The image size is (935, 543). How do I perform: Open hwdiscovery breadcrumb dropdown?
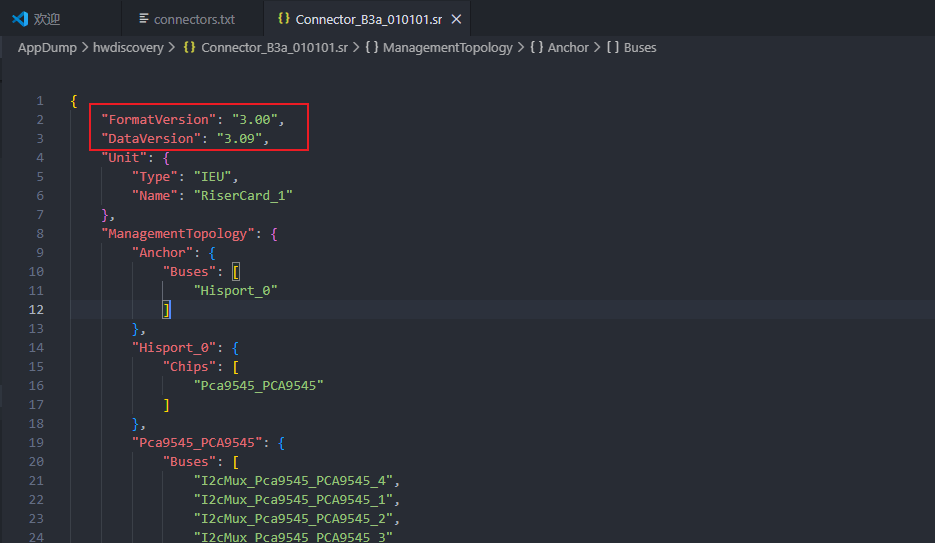point(128,48)
